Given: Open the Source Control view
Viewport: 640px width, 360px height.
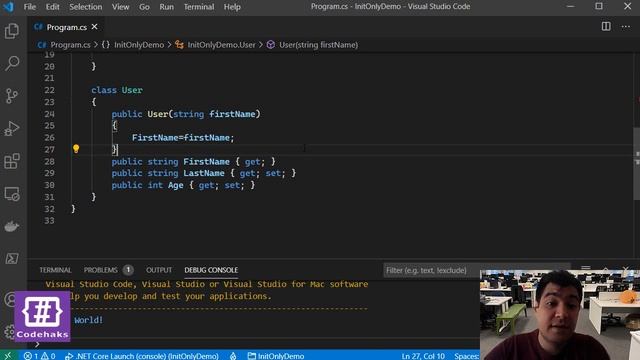Looking at the screenshot, I should pos(12,96).
